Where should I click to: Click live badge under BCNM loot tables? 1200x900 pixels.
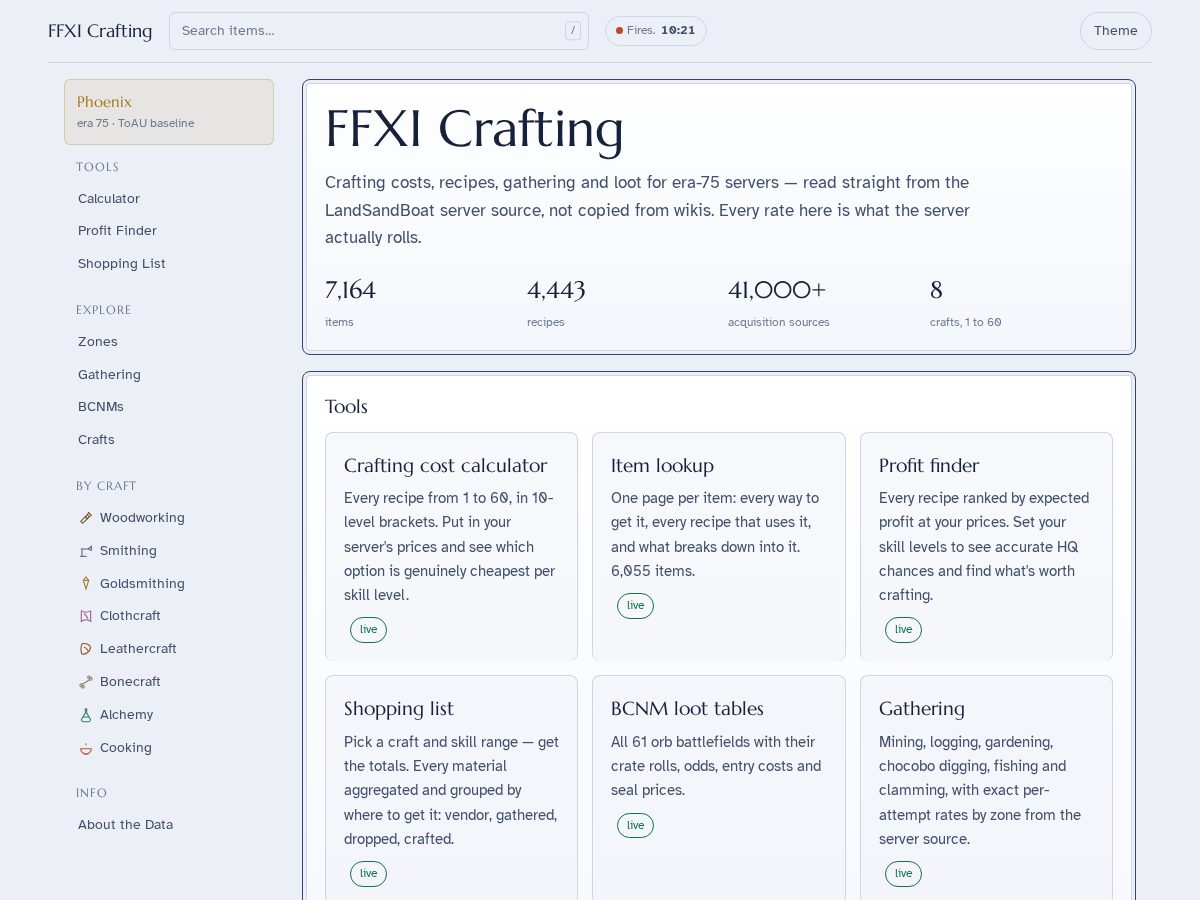pos(635,826)
